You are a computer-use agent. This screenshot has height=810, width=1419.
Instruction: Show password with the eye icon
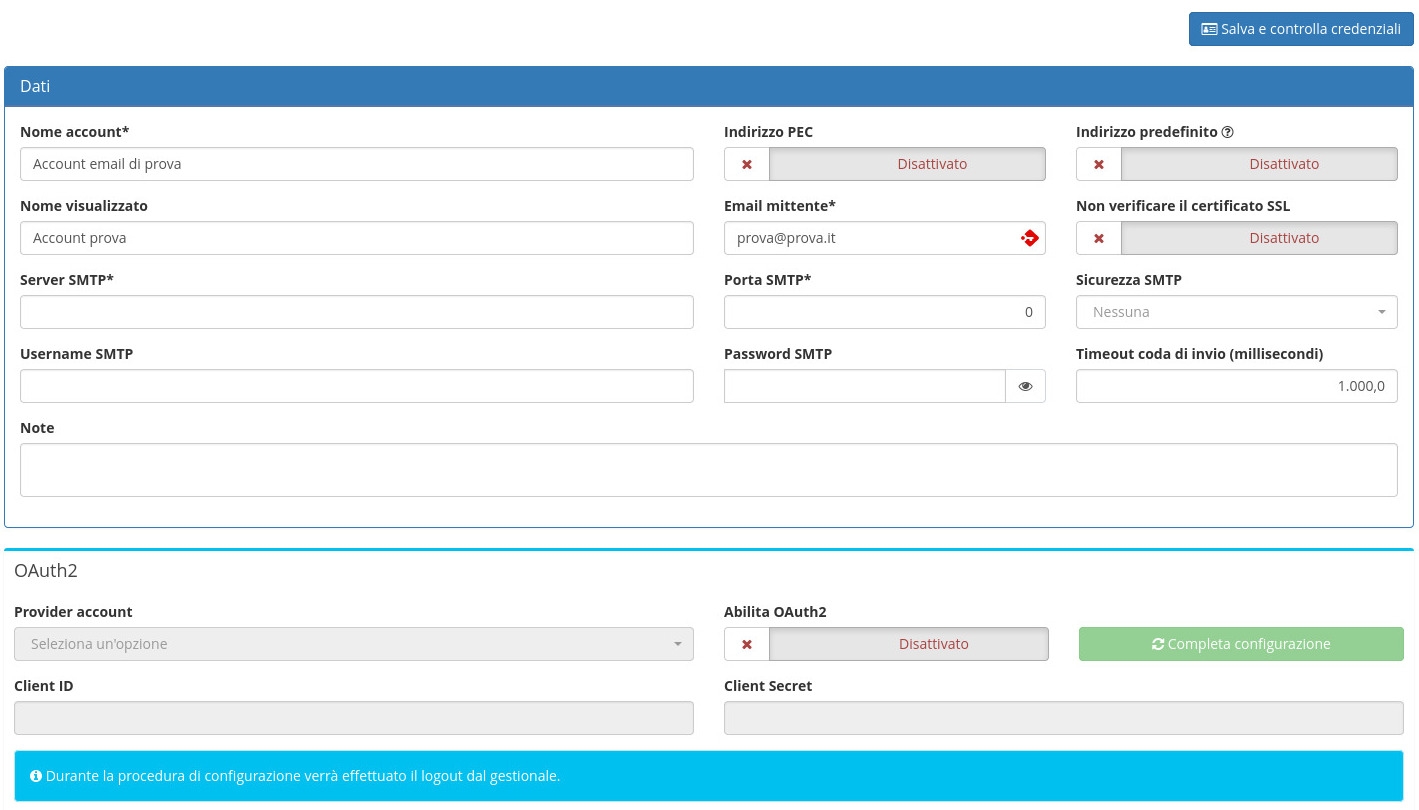click(1025, 386)
